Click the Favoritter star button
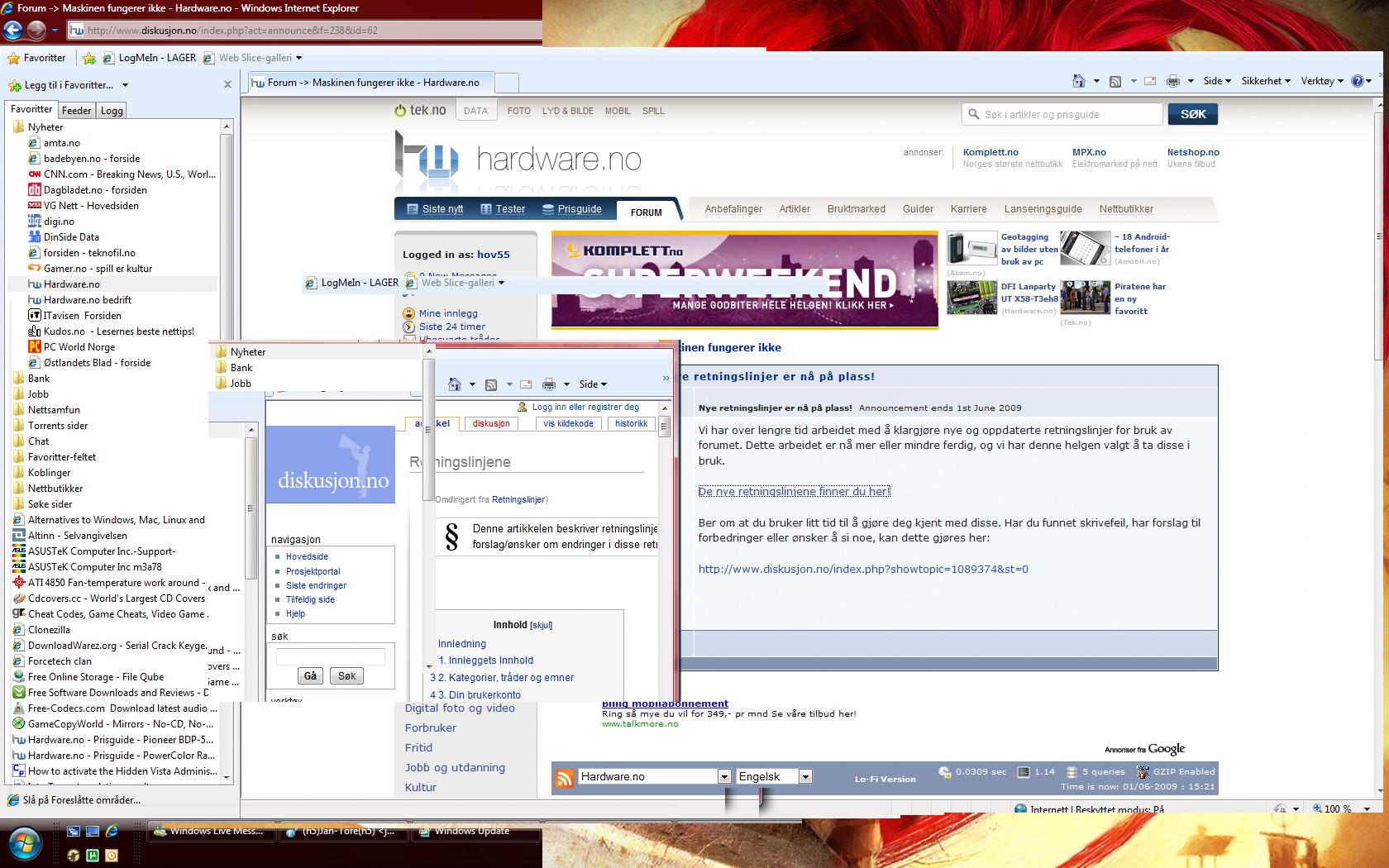 coord(36,58)
